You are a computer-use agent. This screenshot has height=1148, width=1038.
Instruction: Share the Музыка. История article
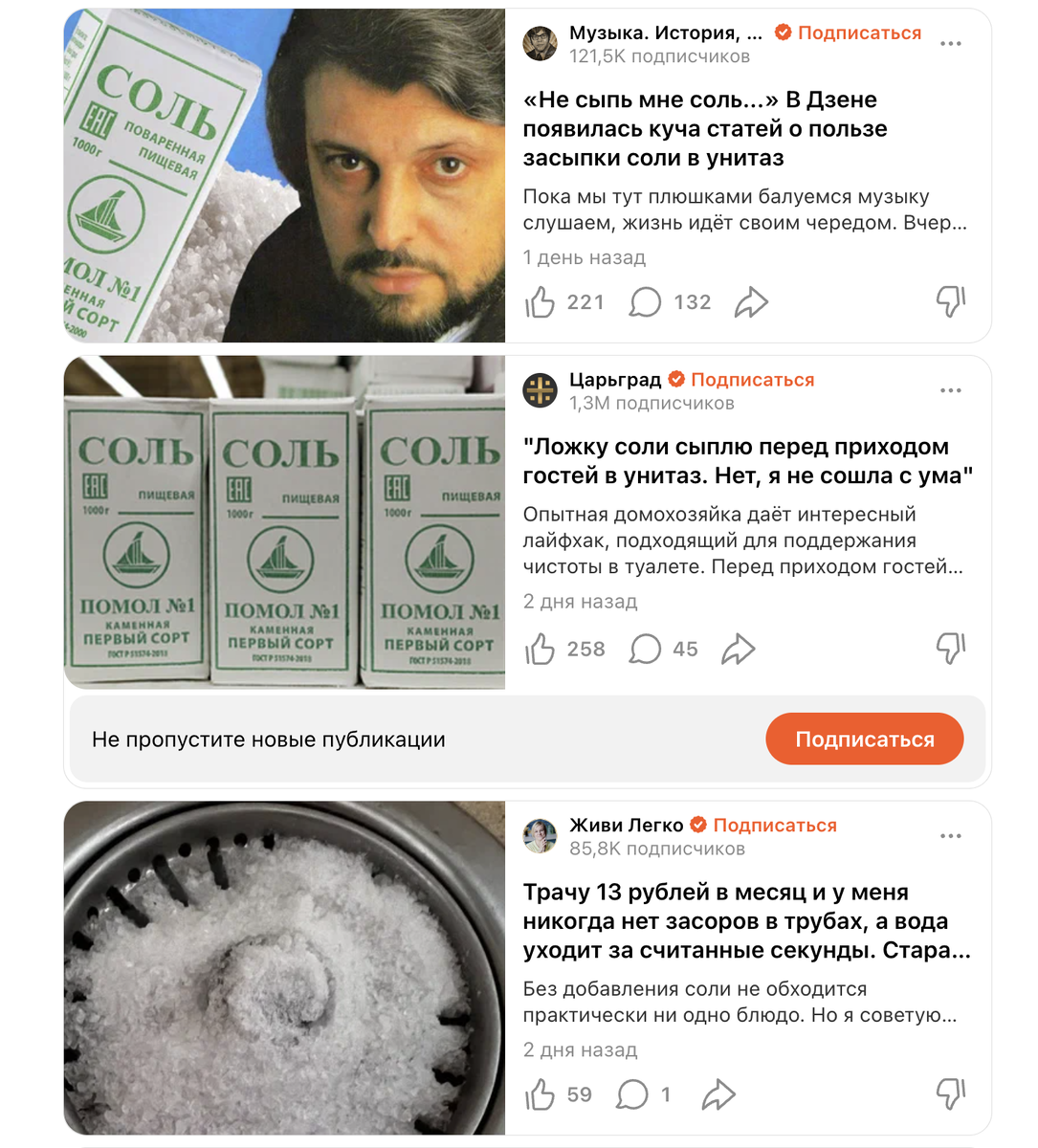[x=752, y=302]
